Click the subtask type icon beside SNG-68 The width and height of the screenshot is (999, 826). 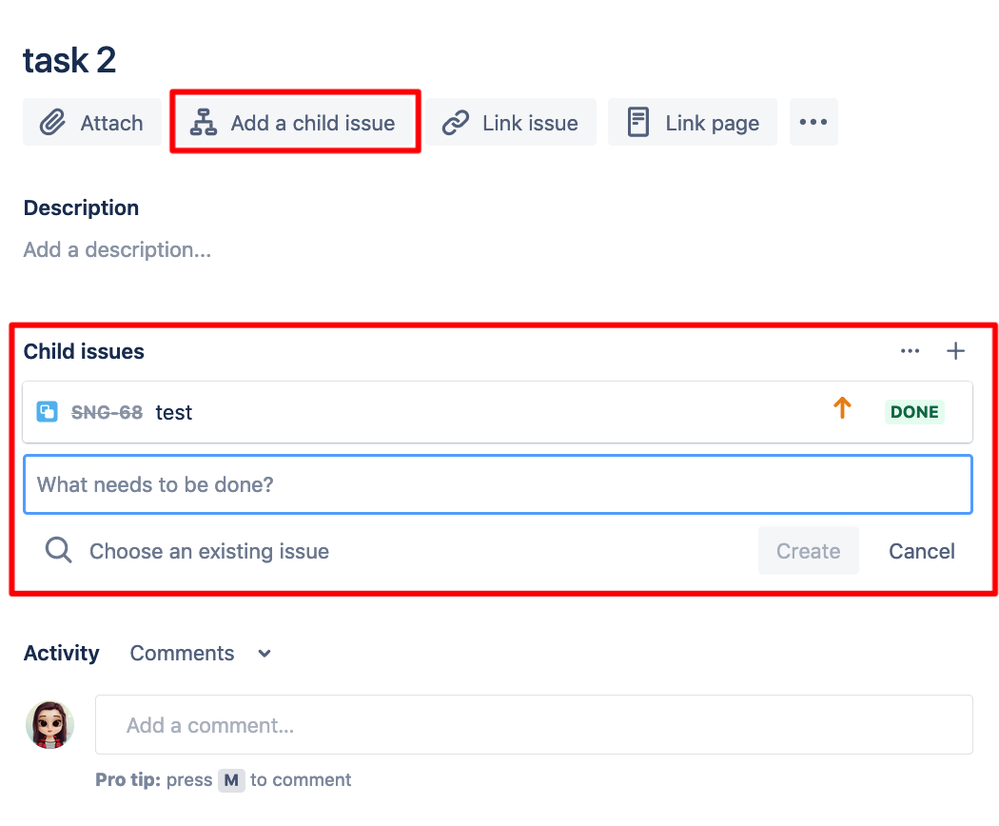click(x=46, y=411)
